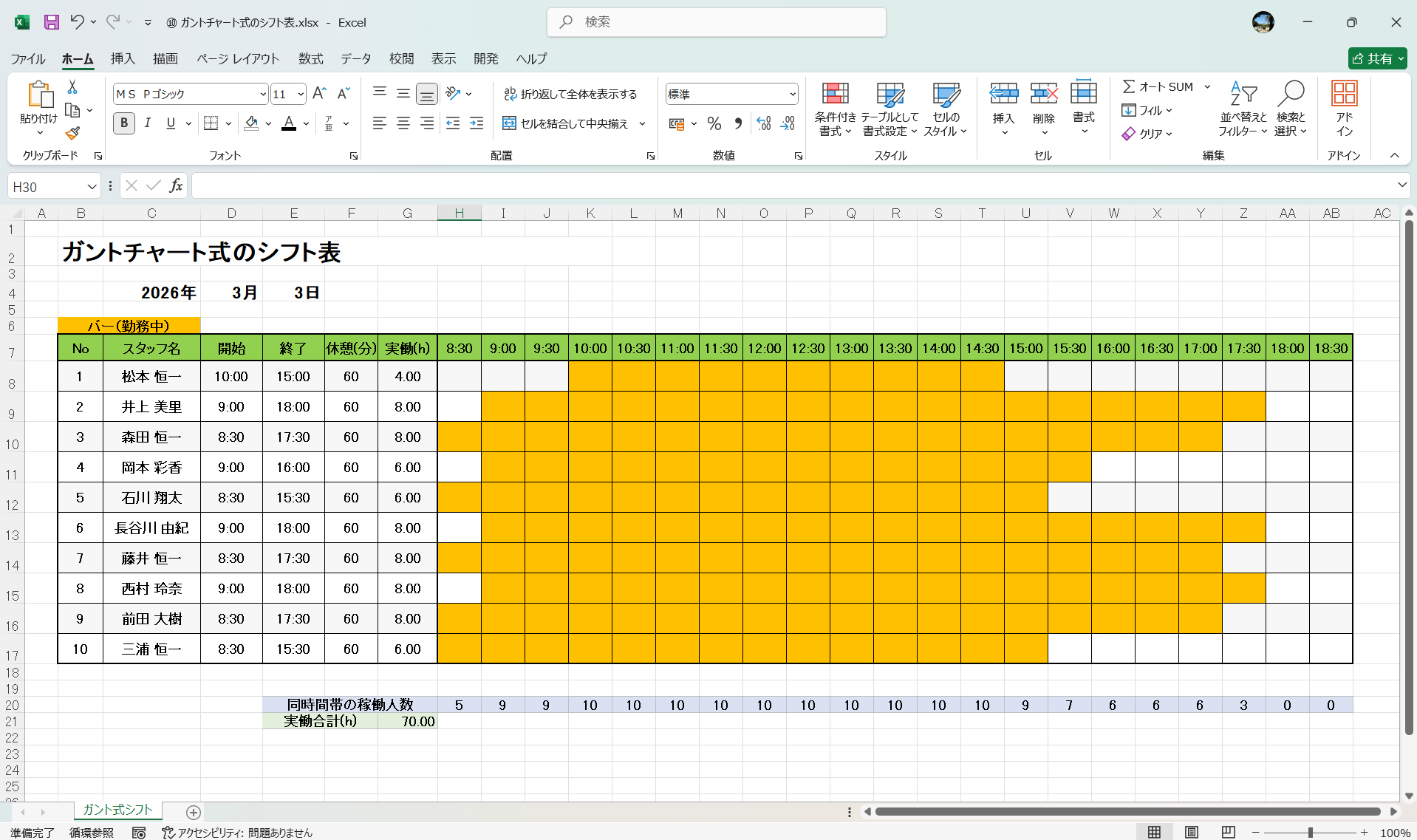This screenshot has height=840, width=1417.
Task: Click the Format Painter brush icon
Action: point(72,133)
